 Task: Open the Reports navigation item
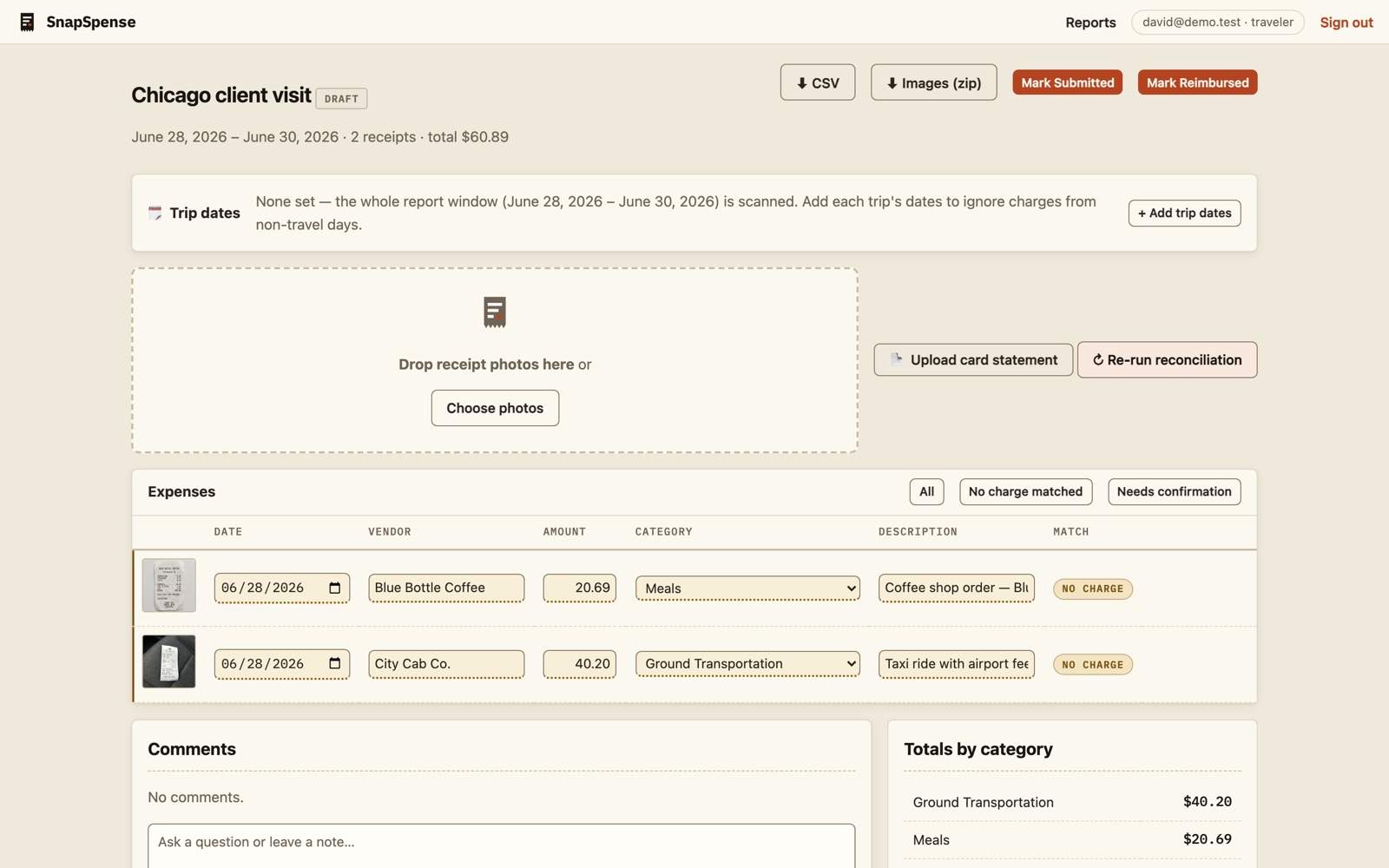[1090, 23]
